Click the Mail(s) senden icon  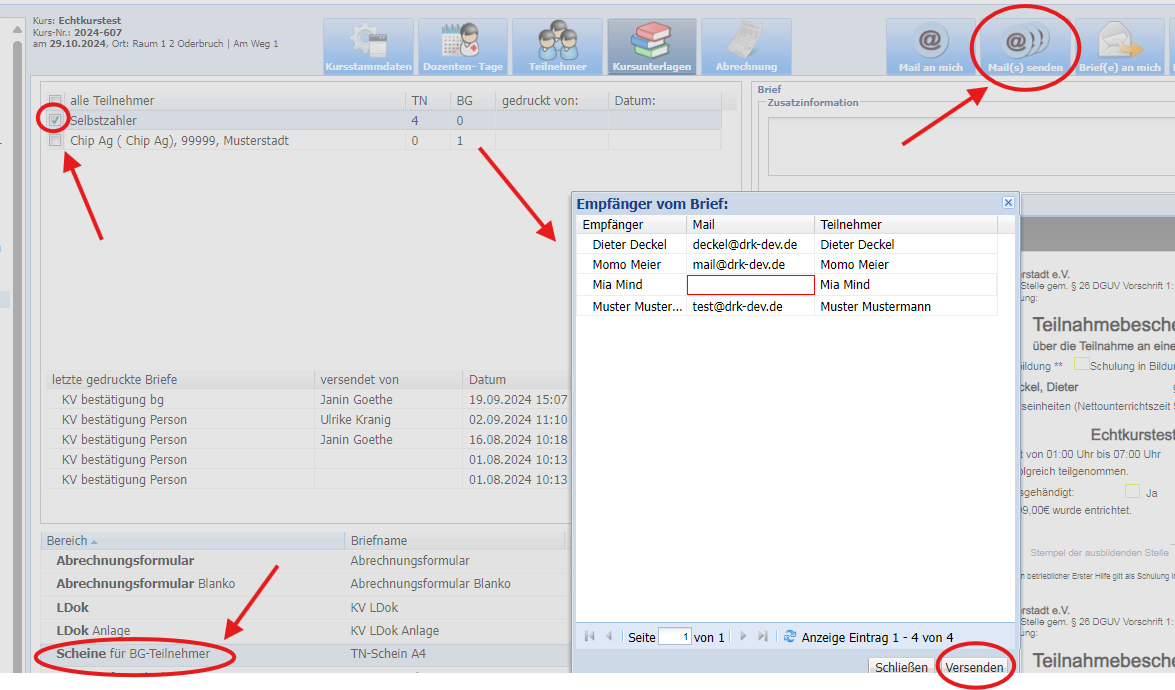(x=1024, y=46)
